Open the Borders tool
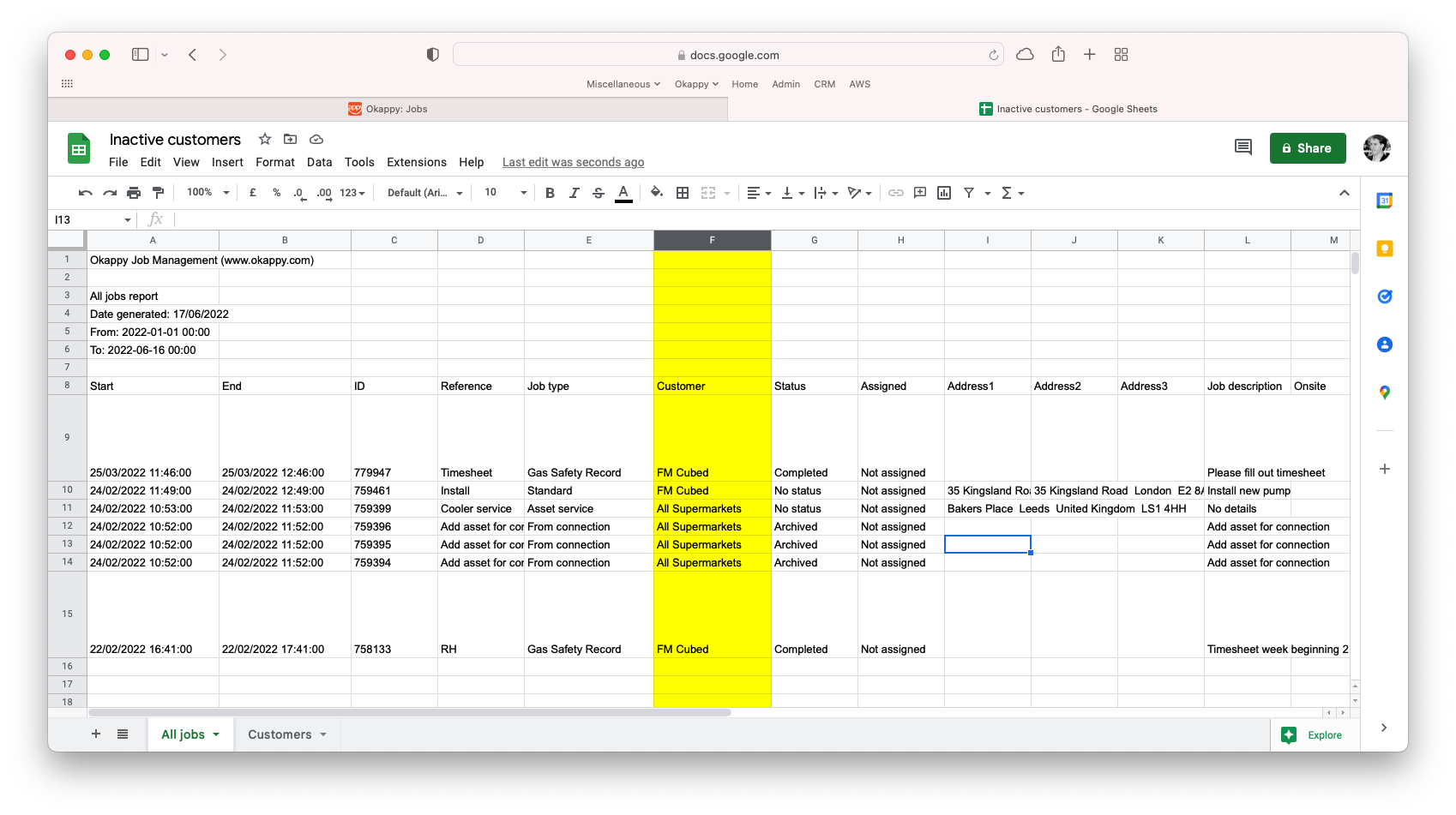Screen dimensions: 1456x815 pos(683,193)
